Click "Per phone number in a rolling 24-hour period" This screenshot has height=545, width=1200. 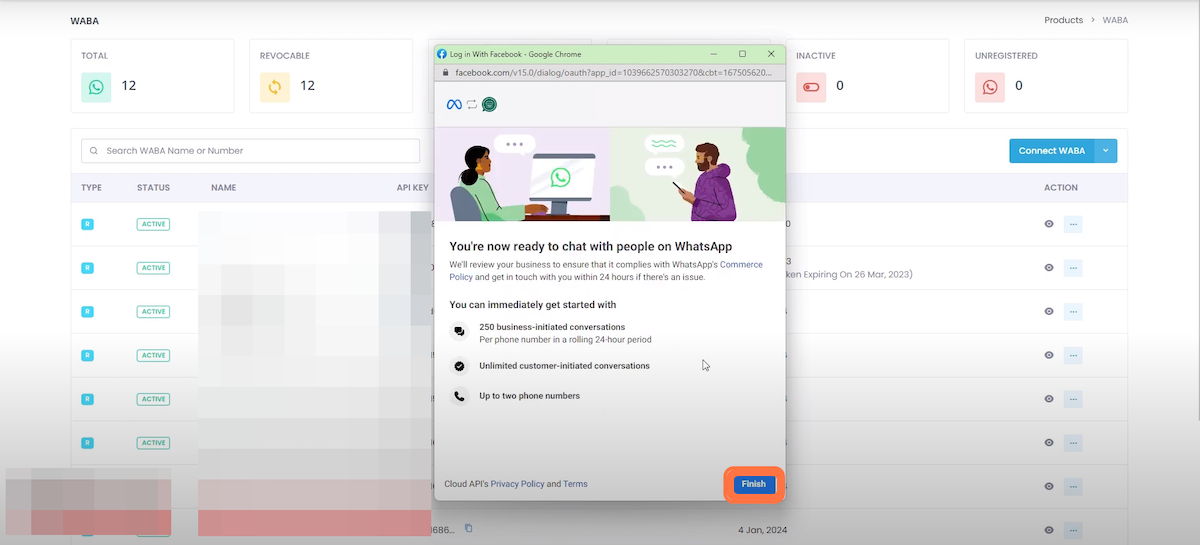pyautogui.click(x=565, y=340)
